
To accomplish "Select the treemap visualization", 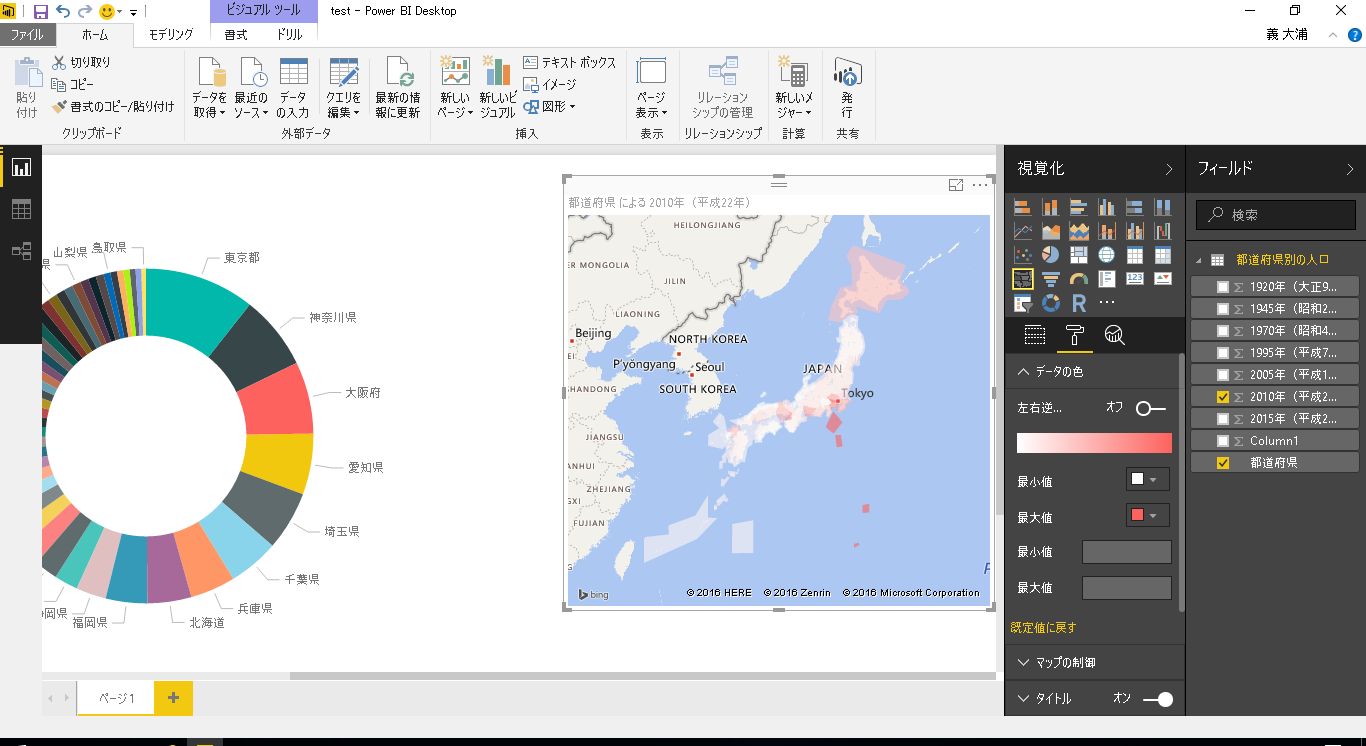I will pos(1079,255).
